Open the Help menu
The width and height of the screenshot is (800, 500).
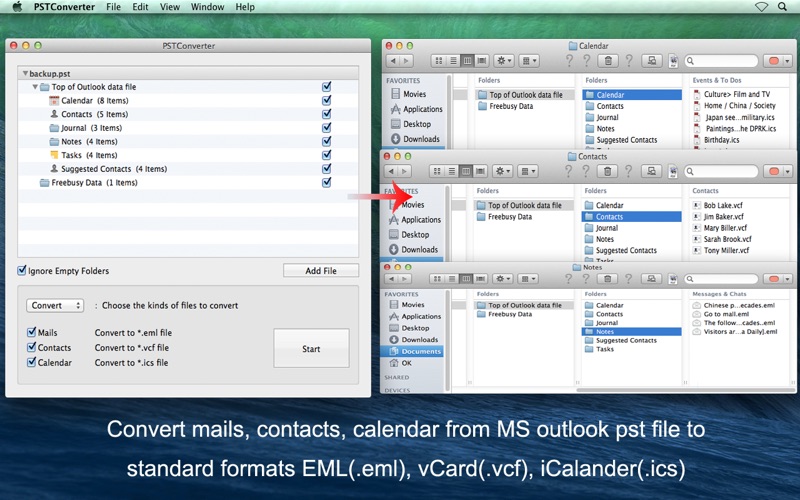click(245, 7)
